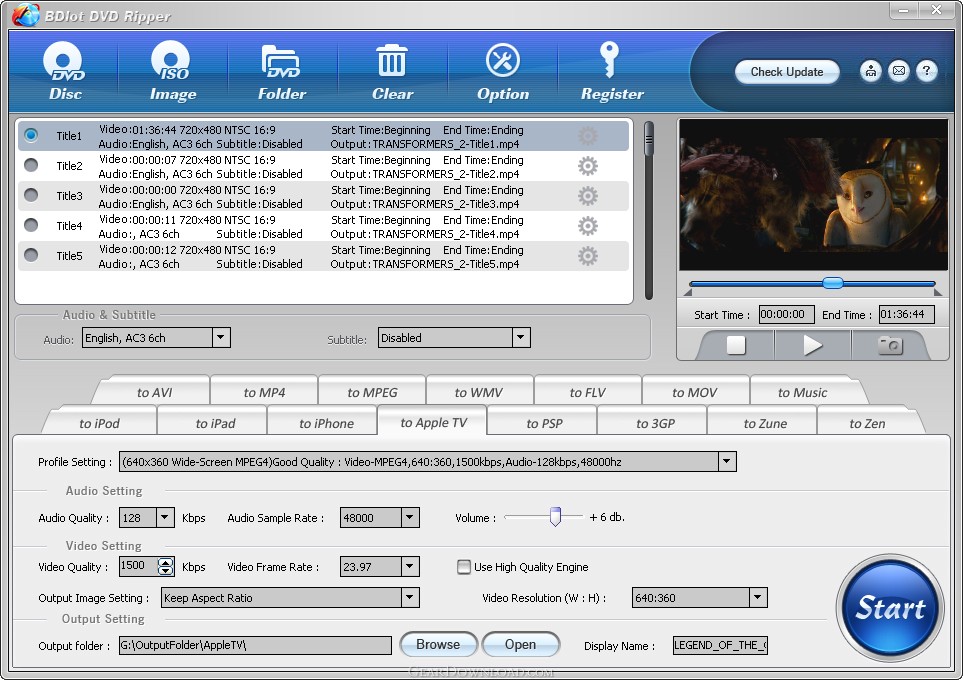
Task: Open the Register dialog
Action: pos(612,72)
